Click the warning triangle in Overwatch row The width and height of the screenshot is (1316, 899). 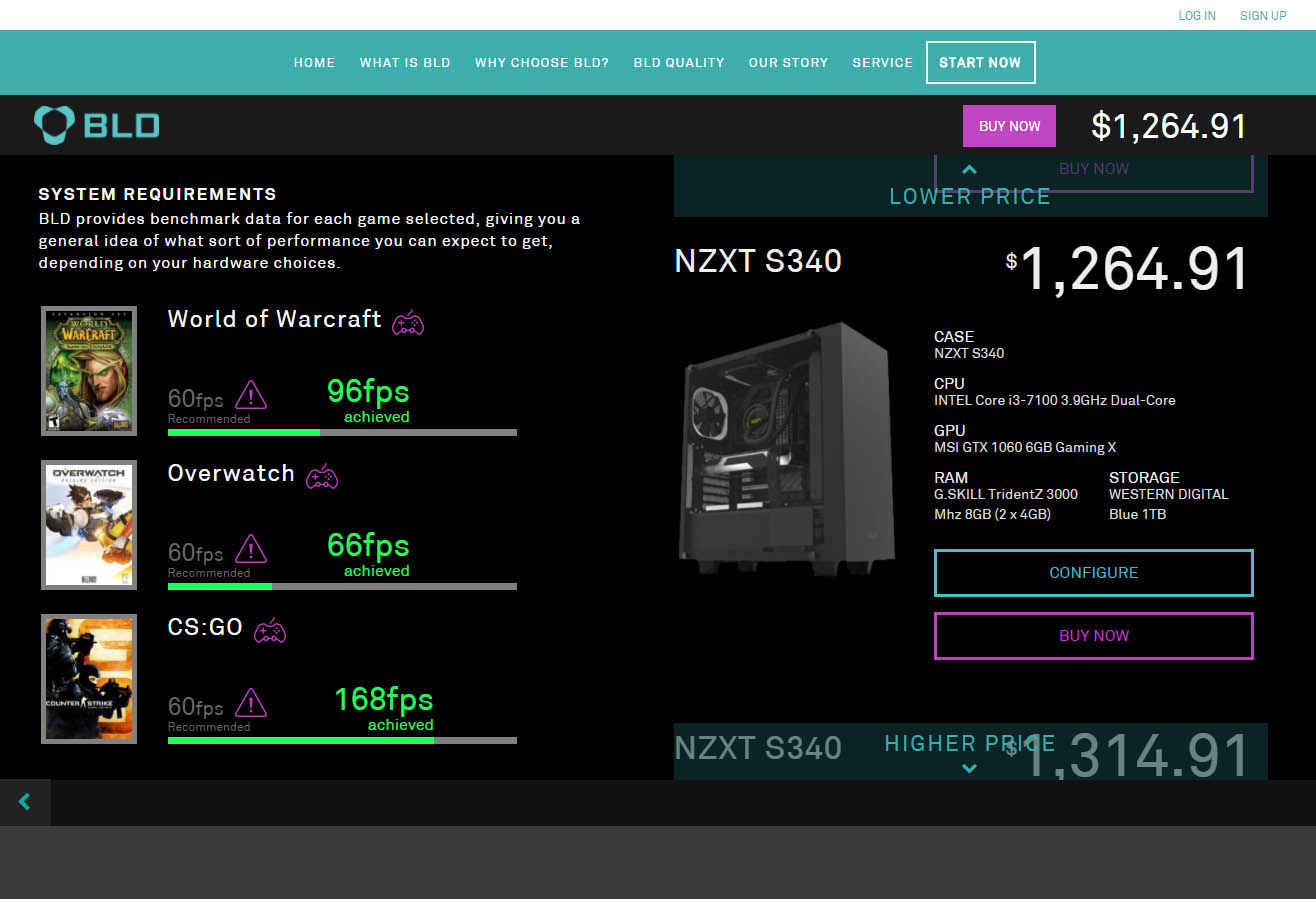250,548
